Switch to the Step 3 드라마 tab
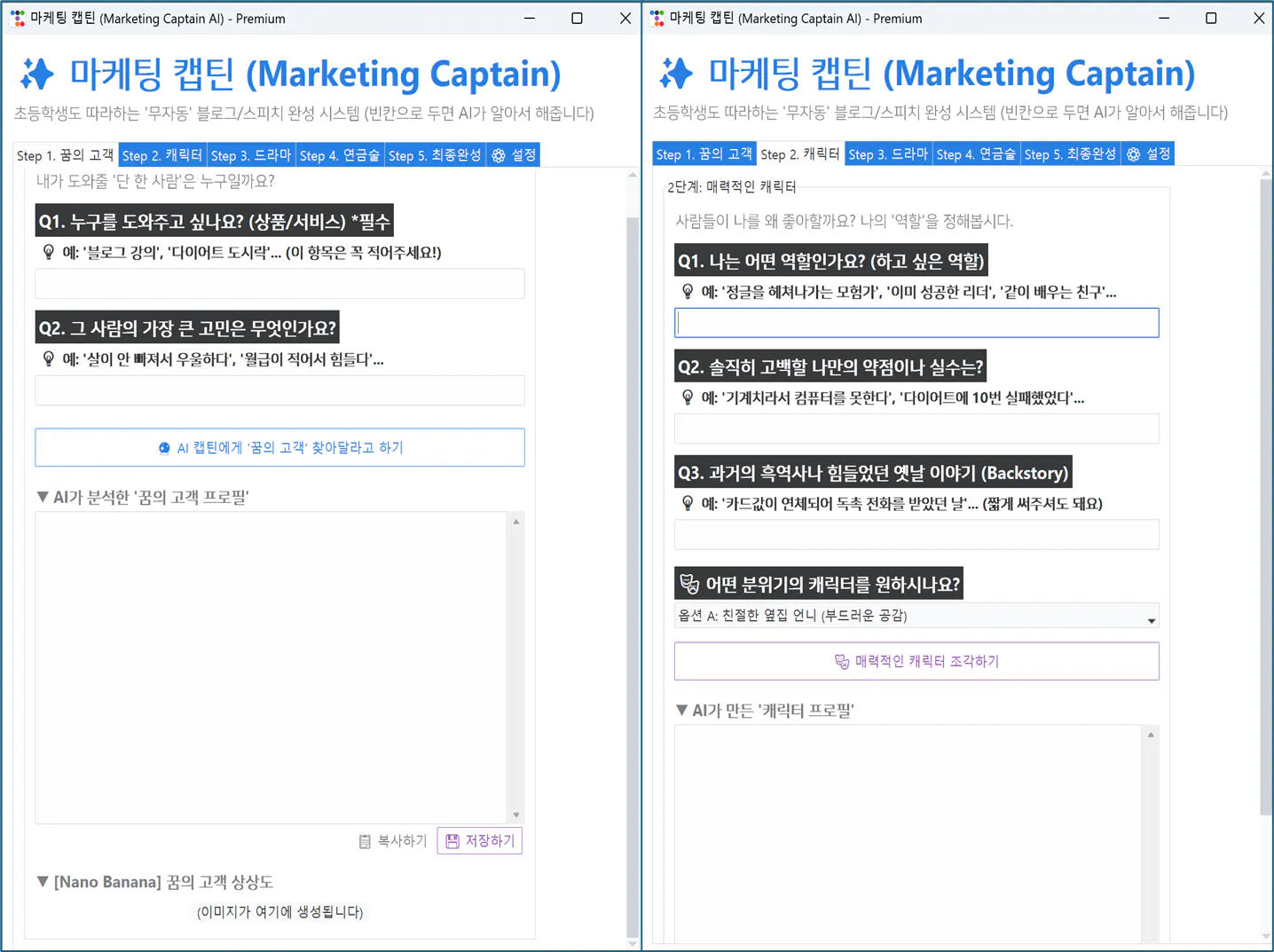Image resolution: width=1274 pixels, height=952 pixels. (251, 153)
